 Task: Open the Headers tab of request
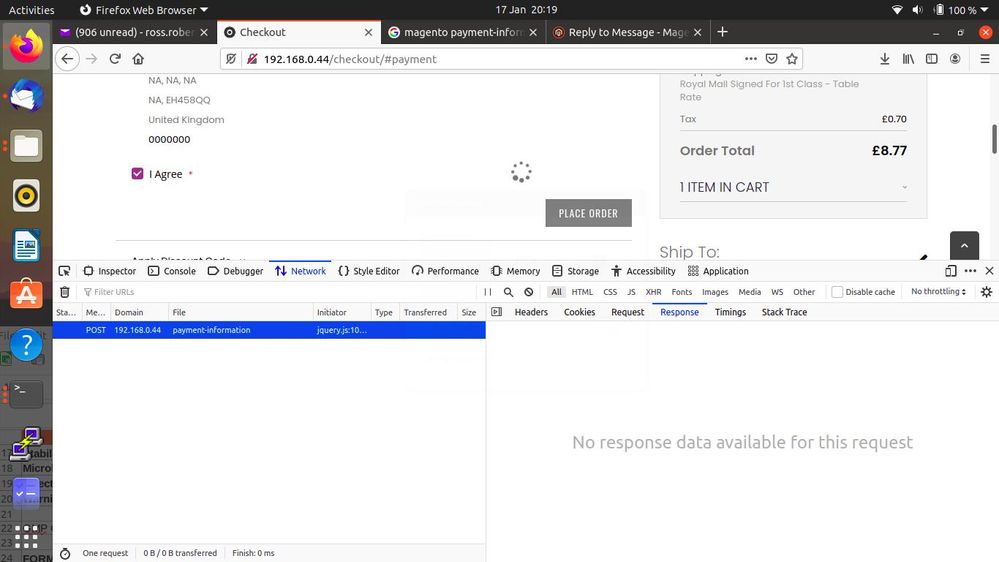tap(531, 312)
